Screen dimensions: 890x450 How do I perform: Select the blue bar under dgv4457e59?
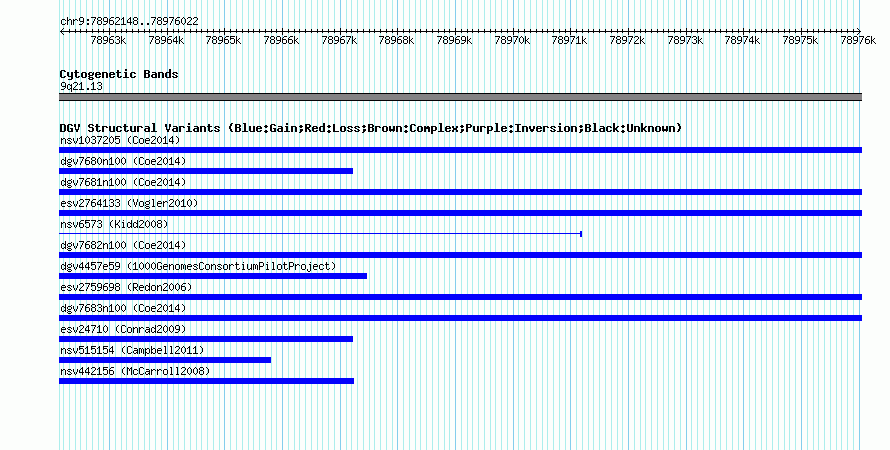coord(213,276)
